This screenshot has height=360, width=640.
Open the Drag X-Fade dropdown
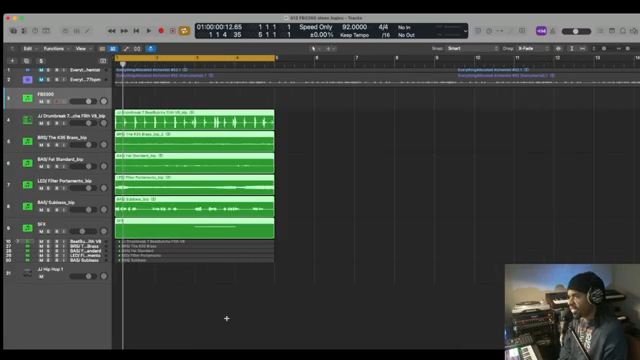(x=533, y=49)
